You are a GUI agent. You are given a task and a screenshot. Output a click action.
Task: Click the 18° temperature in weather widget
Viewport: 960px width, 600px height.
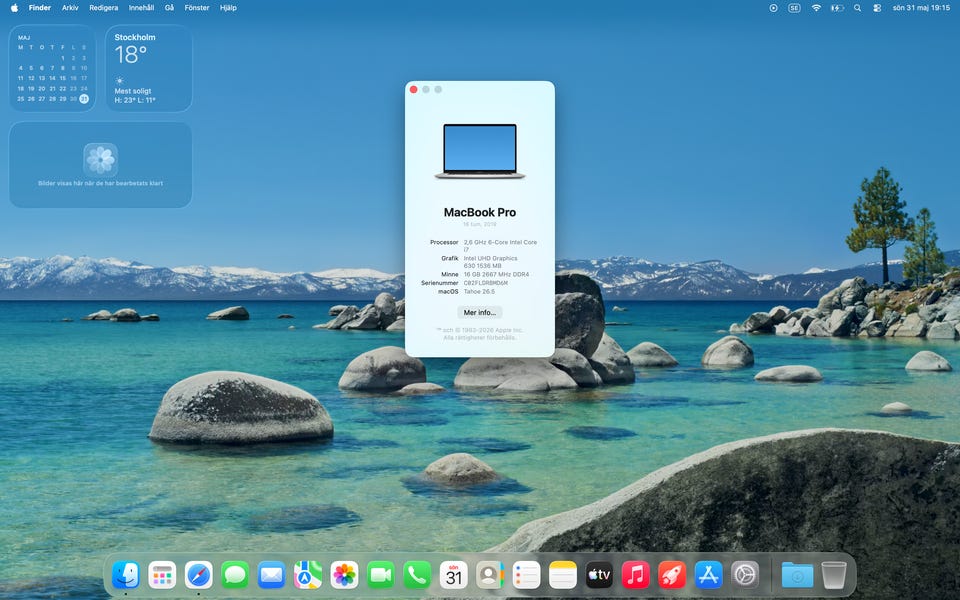point(130,55)
